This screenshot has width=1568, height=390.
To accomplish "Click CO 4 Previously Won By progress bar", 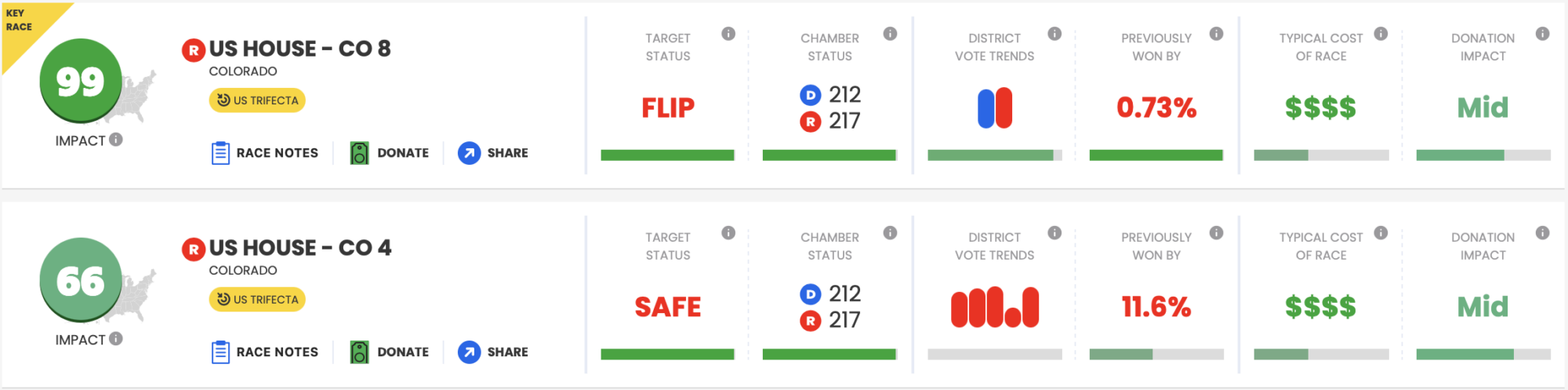I will 1156,355.
